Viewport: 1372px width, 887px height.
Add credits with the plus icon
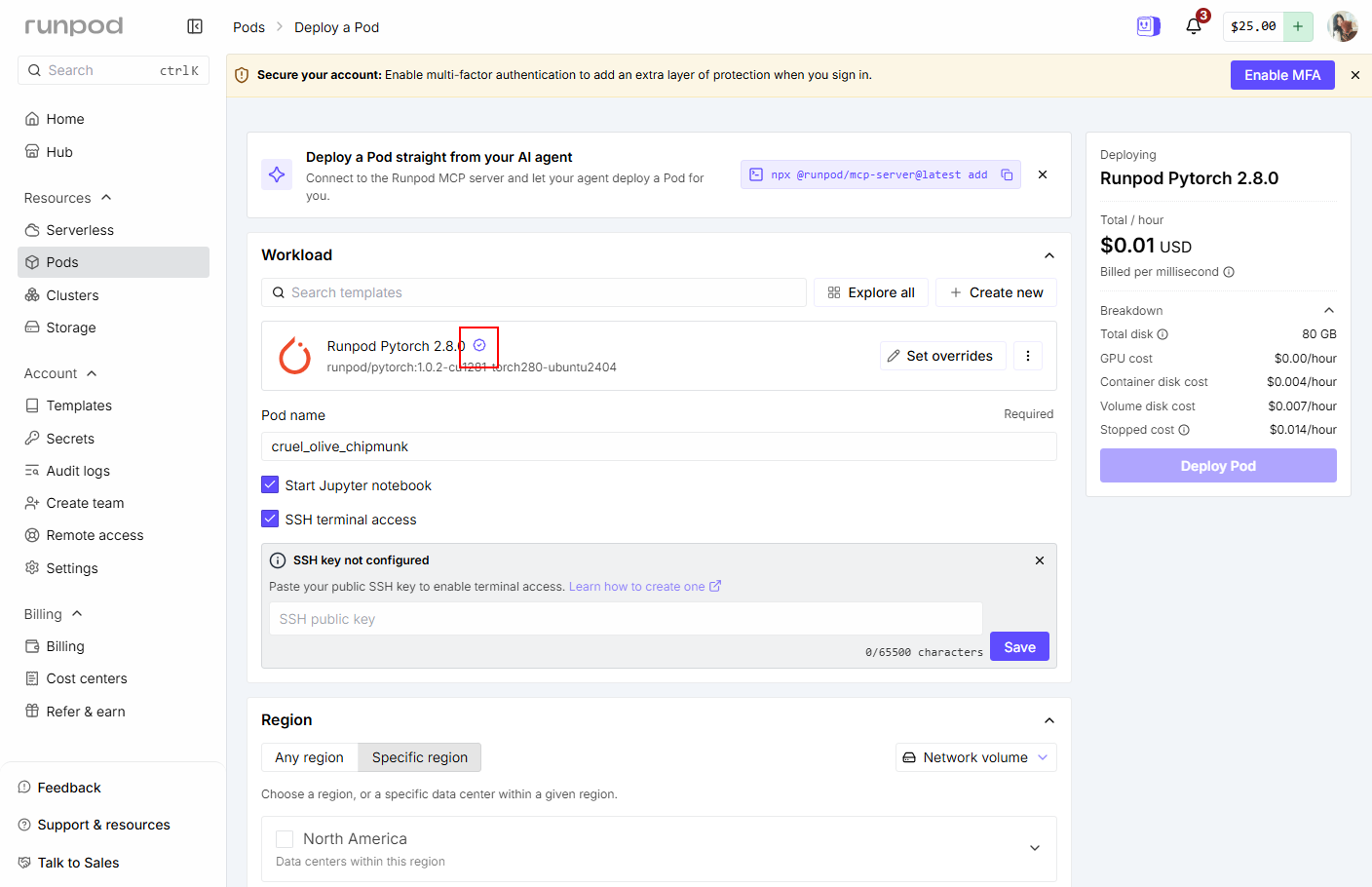1298,26
